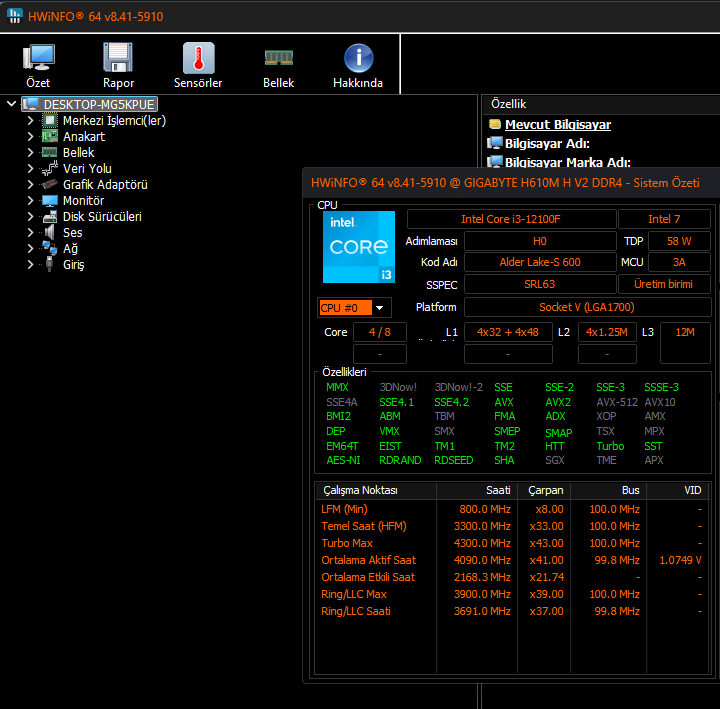
Task: Expand the Bellek tree node
Action: point(30,152)
